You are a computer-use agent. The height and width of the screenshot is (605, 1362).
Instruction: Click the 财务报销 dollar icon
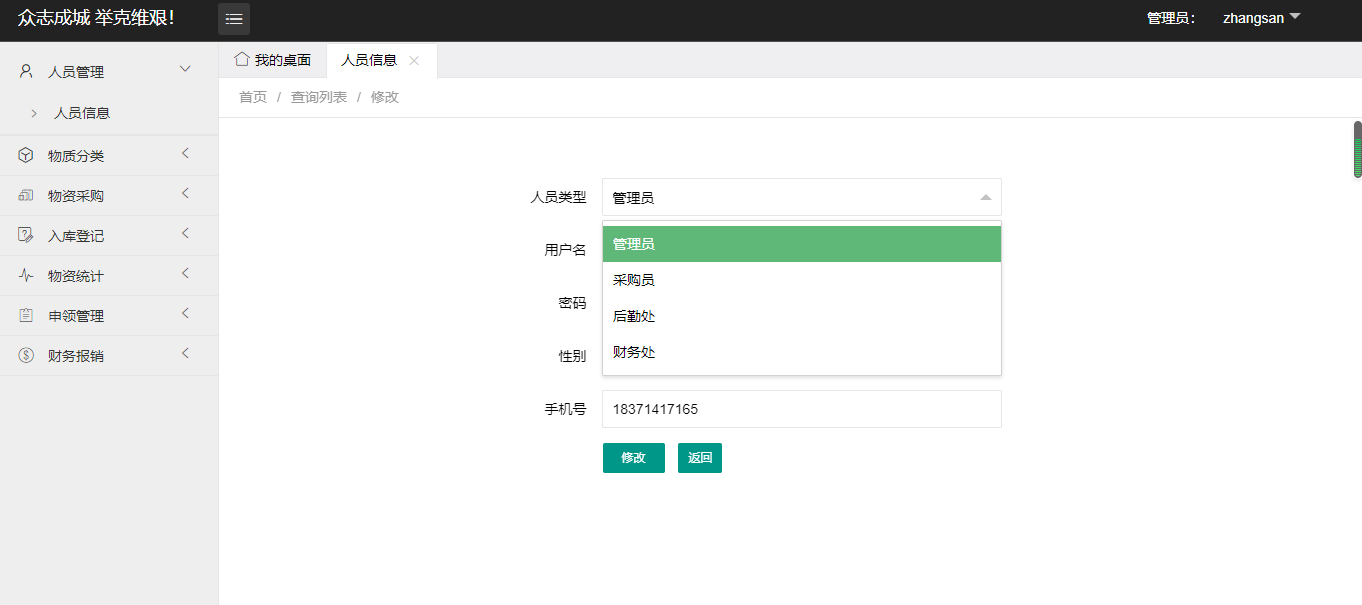point(26,355)
